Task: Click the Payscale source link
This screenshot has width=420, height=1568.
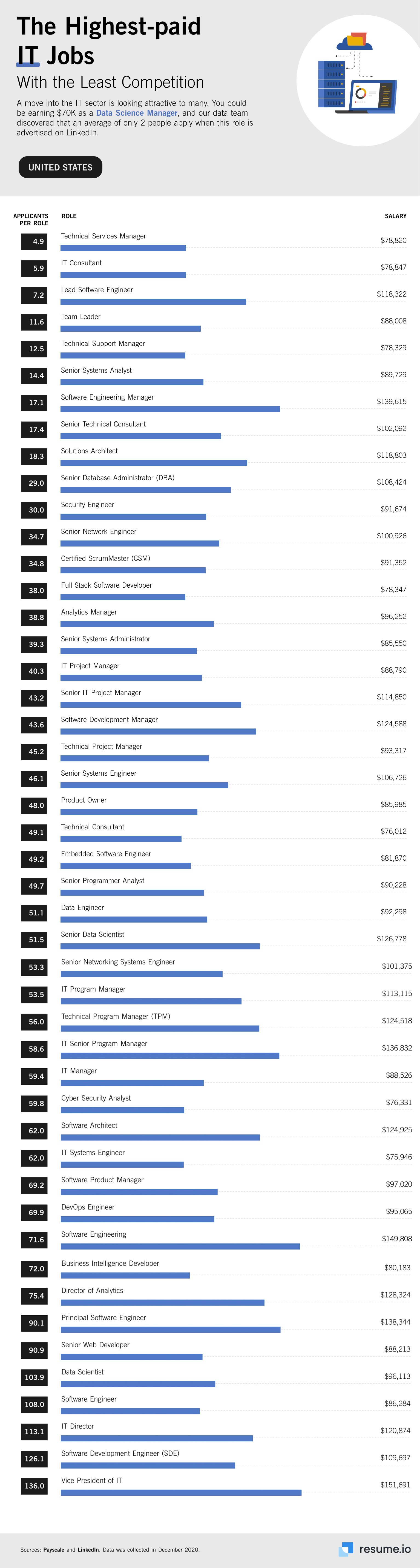Action: (53, 1550)
